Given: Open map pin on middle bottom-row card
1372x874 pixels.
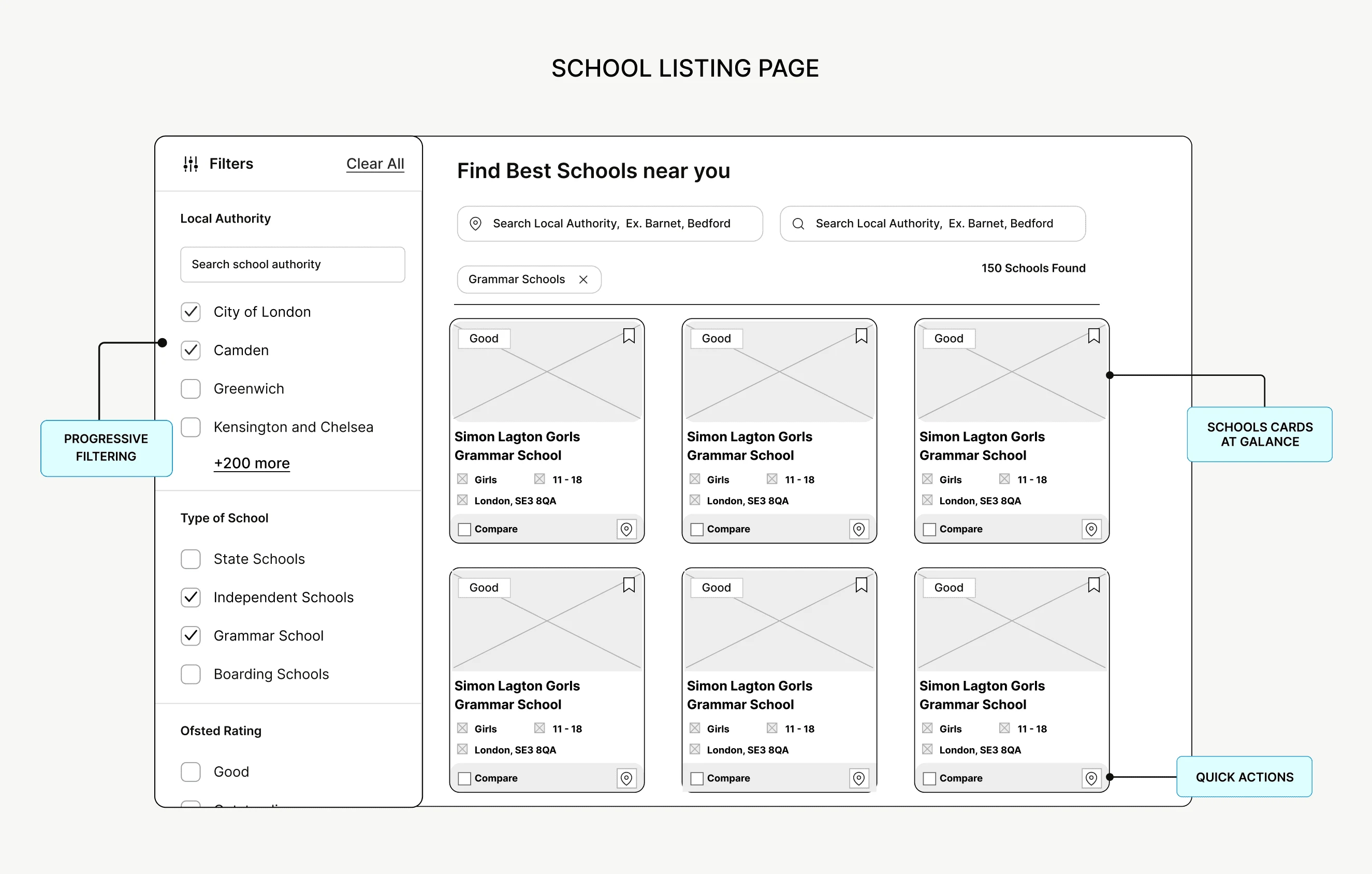Looking at the screenshot, I should (x=859, y=778).
